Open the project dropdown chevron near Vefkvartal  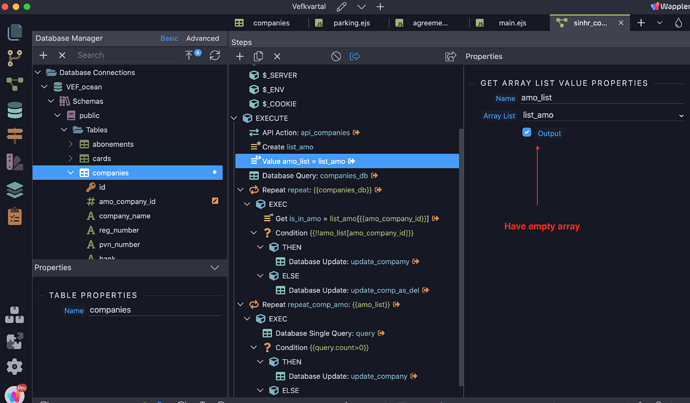coord(361,7)
